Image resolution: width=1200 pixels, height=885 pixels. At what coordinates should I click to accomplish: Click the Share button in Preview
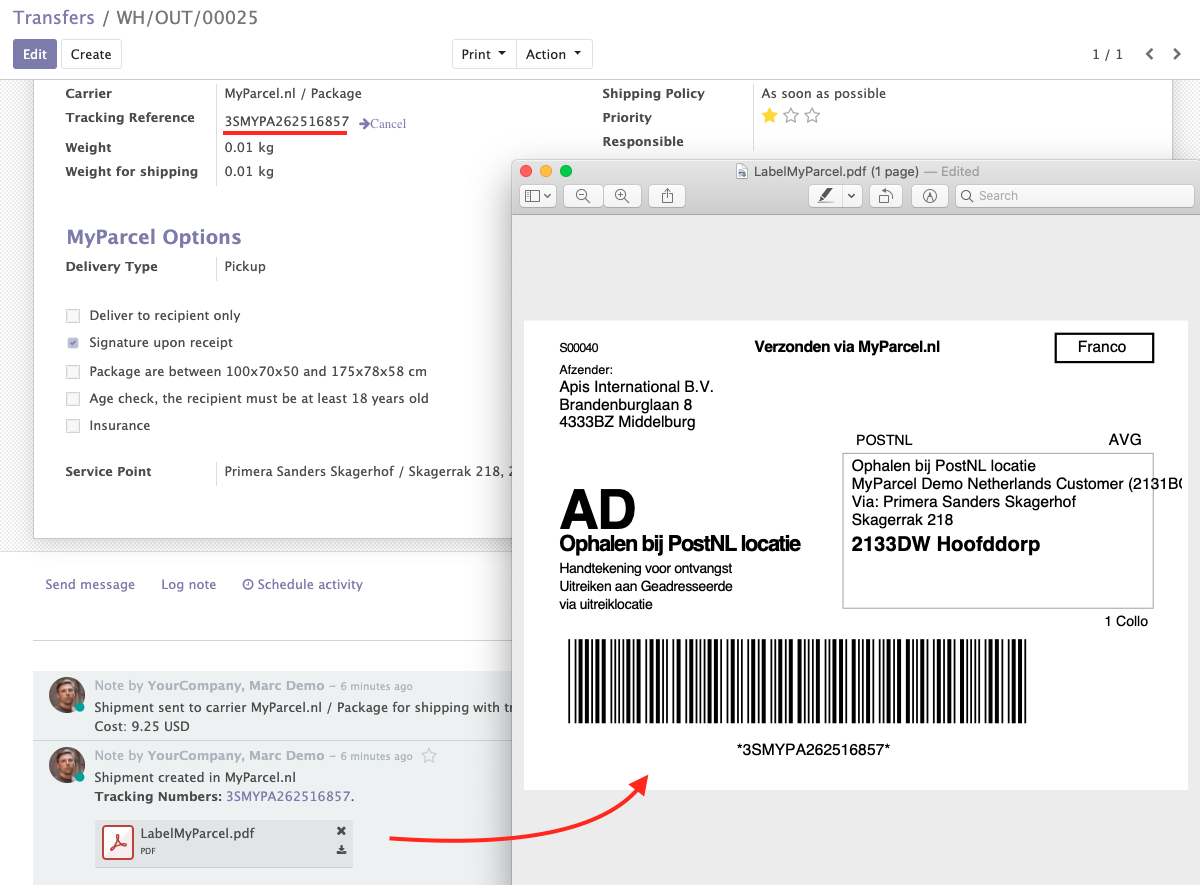(x=667, y=196)
